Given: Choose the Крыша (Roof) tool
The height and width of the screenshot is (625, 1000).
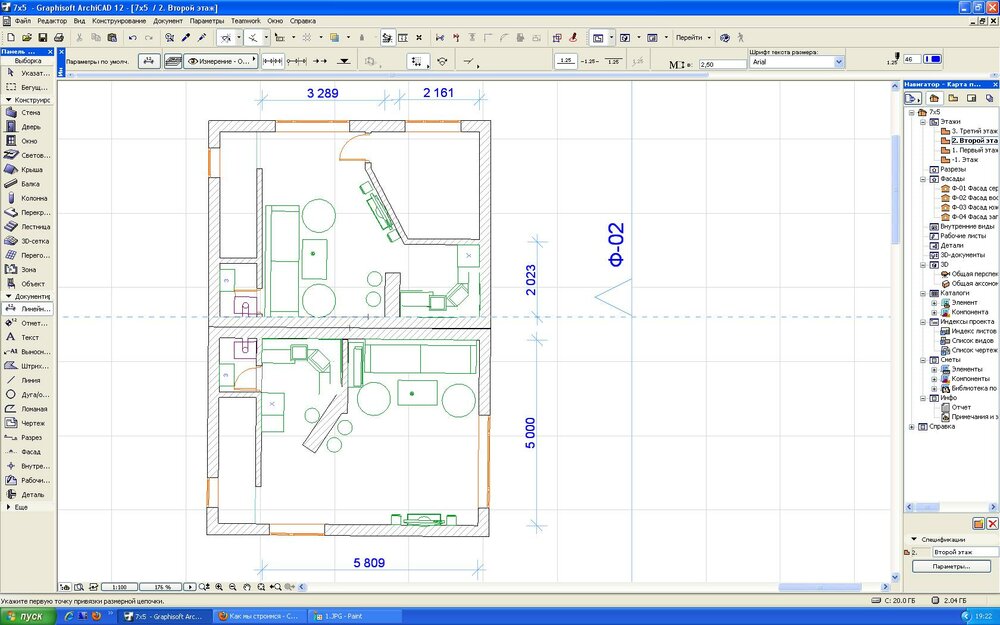Looking at the screenshot, I should pyautogui.click(x=30, y=170).
